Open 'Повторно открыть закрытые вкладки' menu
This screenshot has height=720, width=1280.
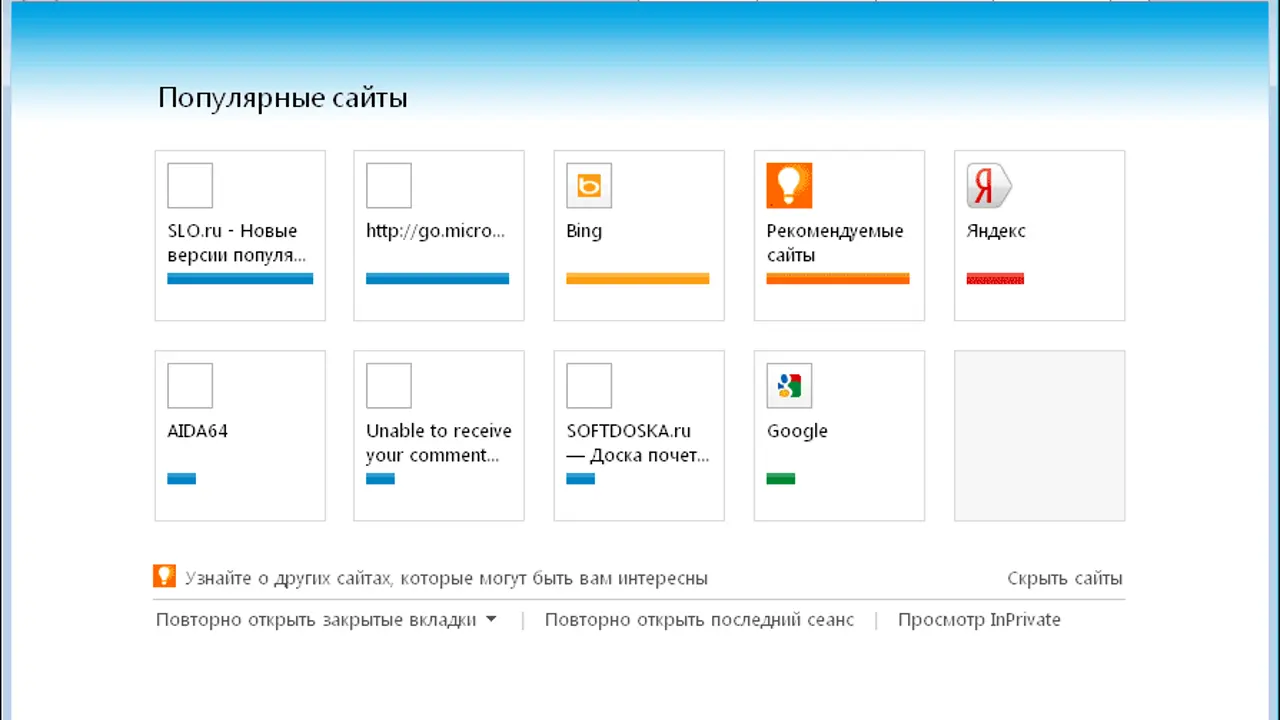(316, 620)
